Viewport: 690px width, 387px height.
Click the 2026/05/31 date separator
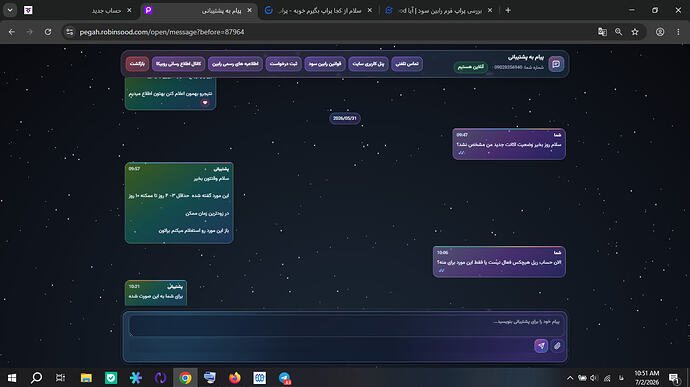(345, 118)
